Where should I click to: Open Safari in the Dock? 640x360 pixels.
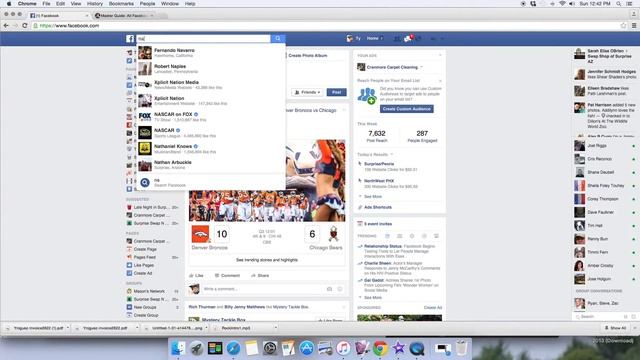tap(233, 348)
